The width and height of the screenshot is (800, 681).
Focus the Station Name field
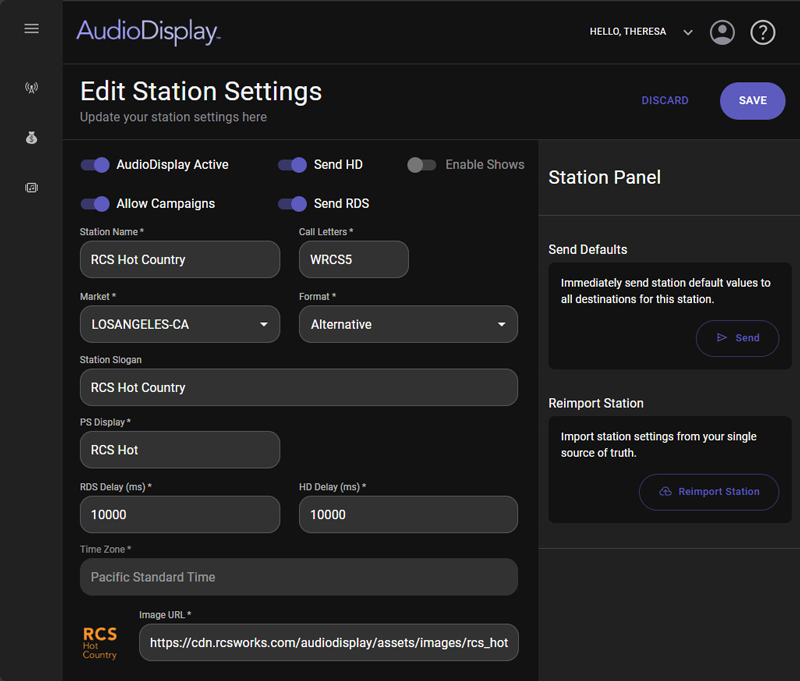point(180,259)
